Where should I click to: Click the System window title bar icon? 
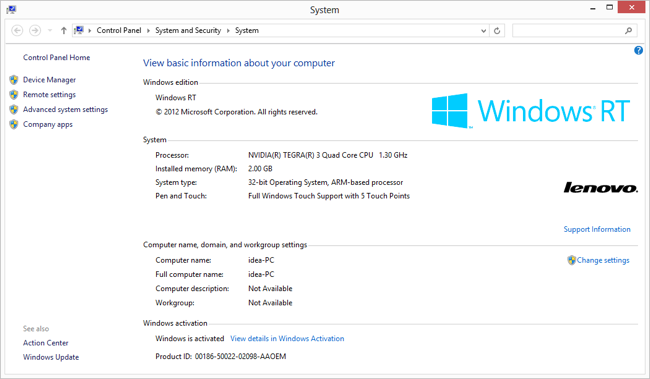click(x=11, y=10)
